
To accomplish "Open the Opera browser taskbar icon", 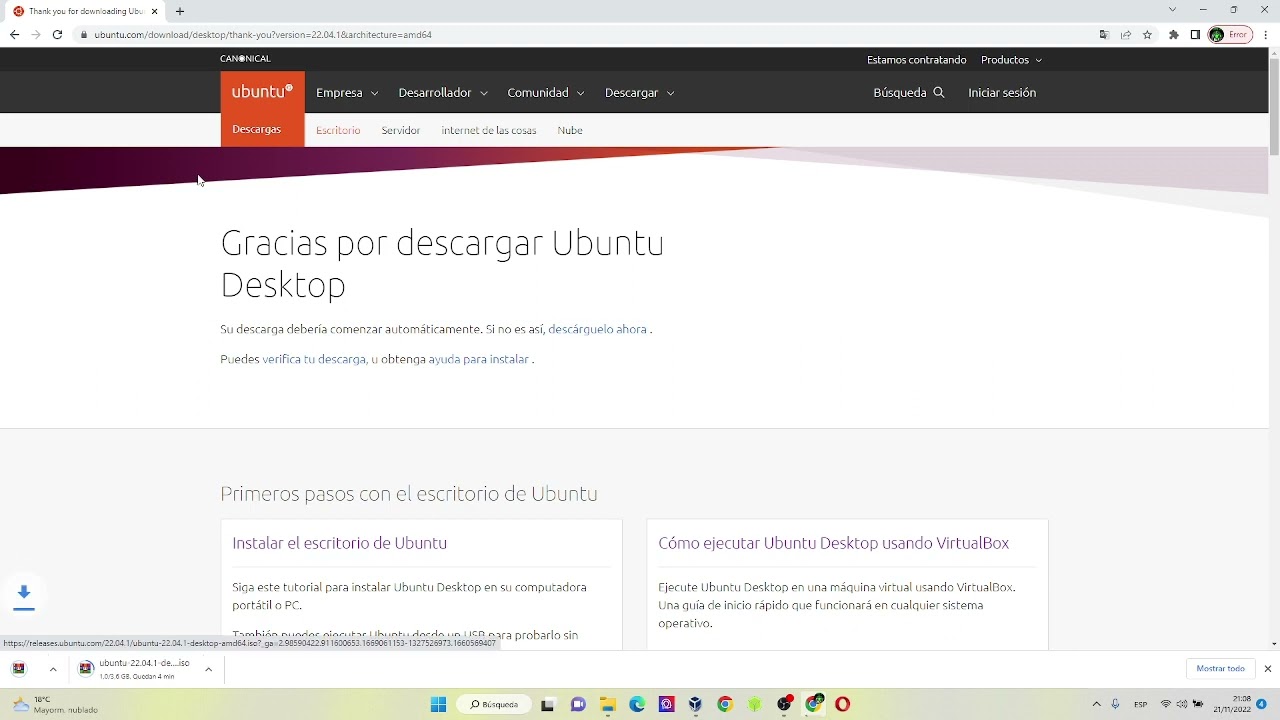I will [843, 704].
